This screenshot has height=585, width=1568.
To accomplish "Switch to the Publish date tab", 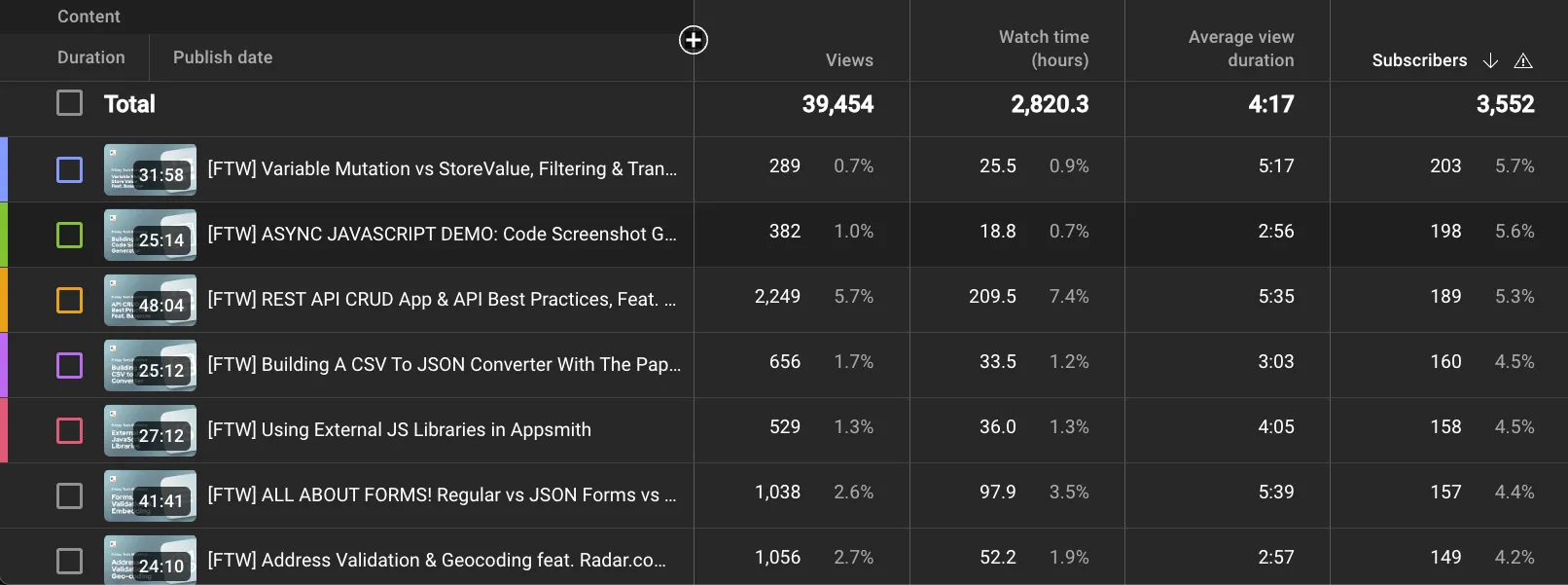I will click(223, 57).
